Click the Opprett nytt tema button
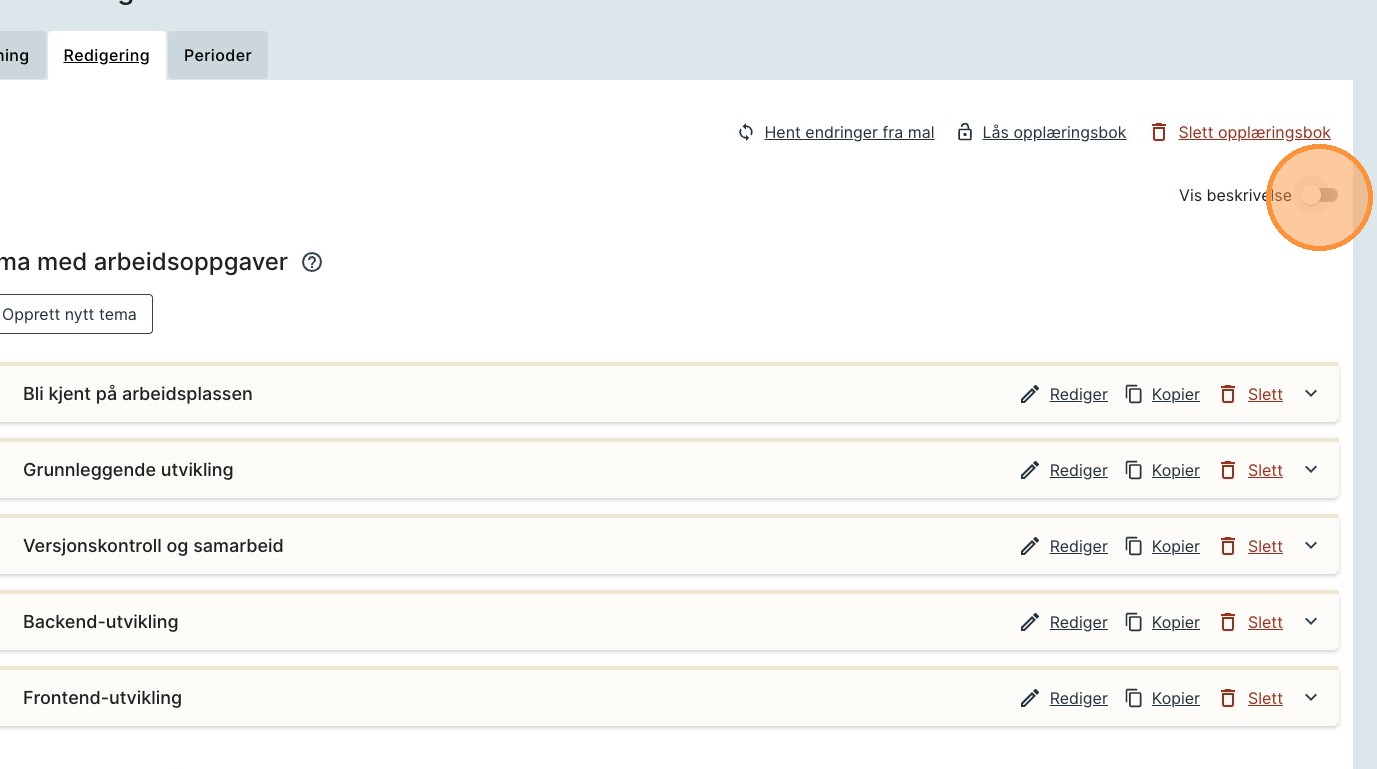Viewport: 1377px width, 769px height. 70,314
